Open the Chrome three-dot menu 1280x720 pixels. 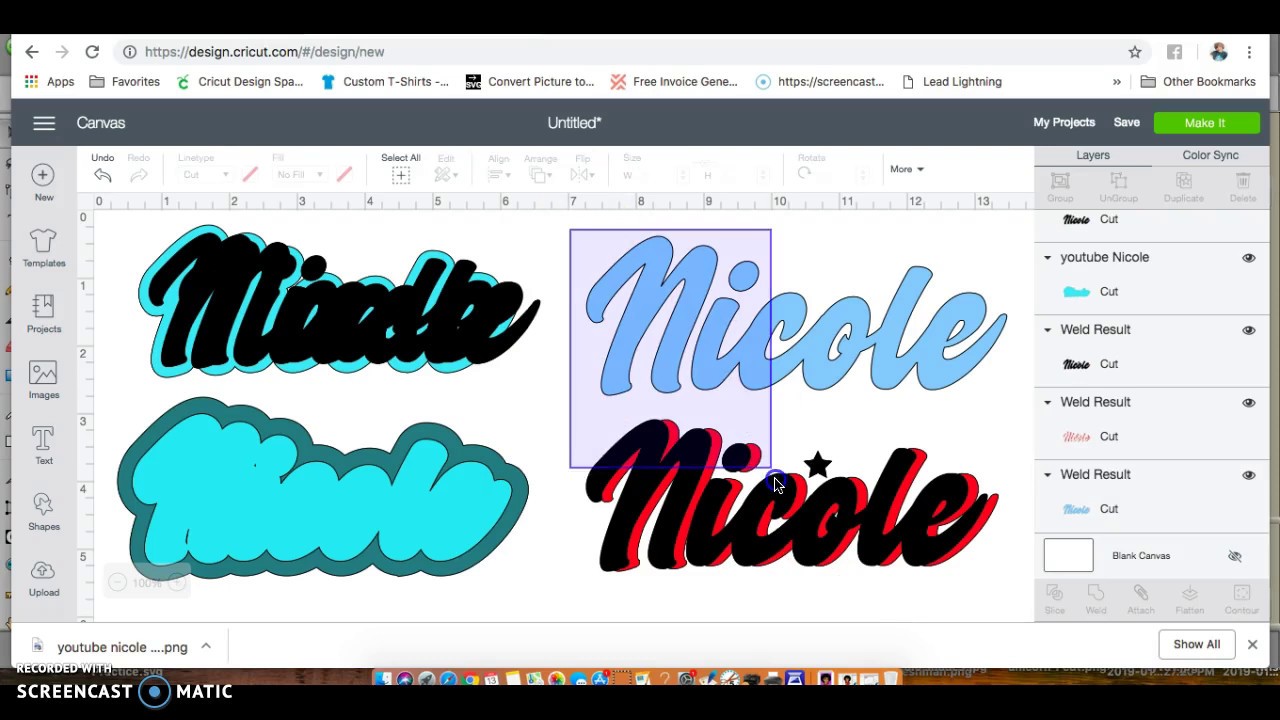(1250, 52)
